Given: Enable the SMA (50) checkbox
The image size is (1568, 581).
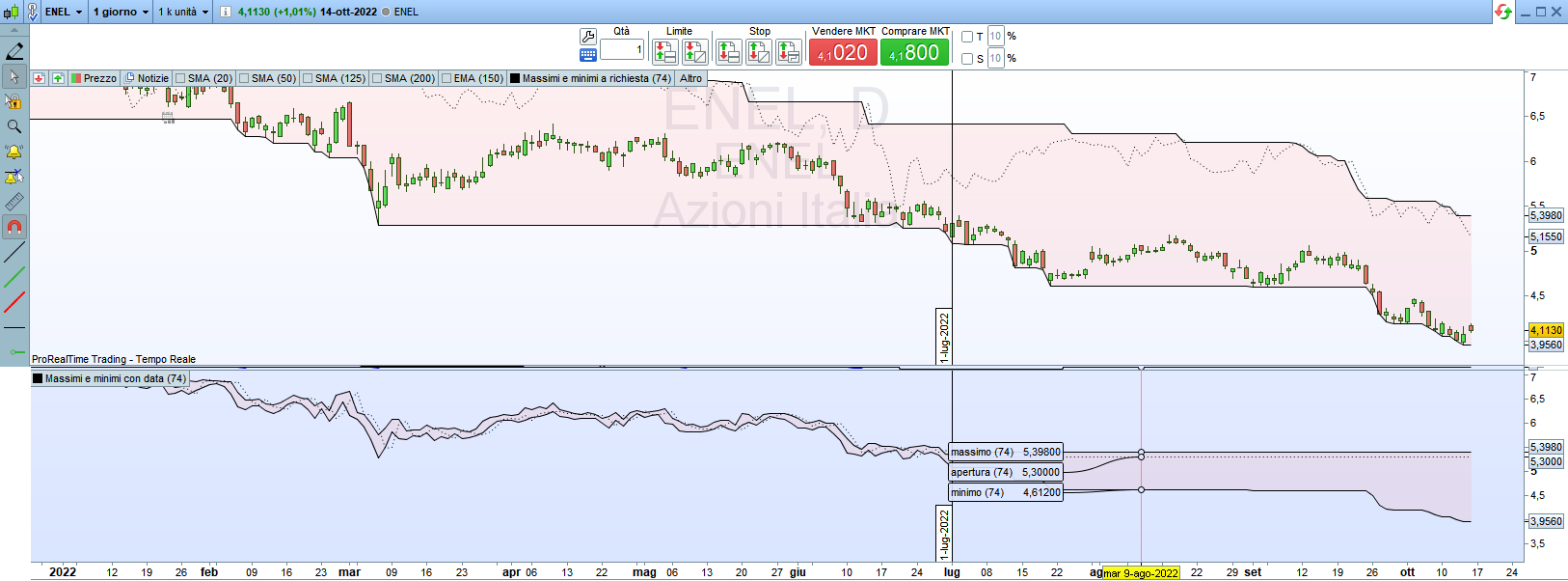Looking at the screenshot, I should (x=244, y=78).
